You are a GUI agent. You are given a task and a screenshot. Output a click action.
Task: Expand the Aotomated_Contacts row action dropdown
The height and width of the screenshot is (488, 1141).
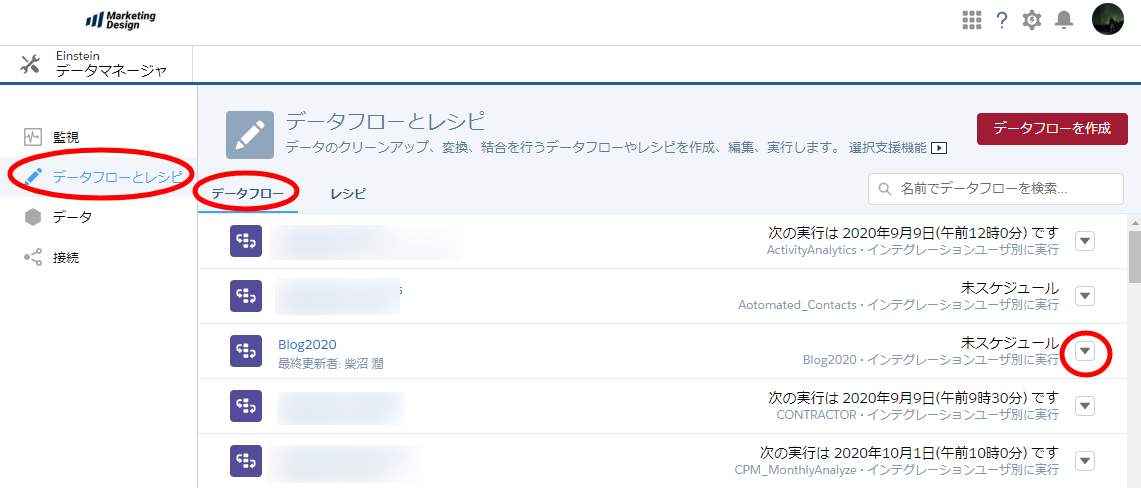pyautogui.click(x=1086, y=296)
